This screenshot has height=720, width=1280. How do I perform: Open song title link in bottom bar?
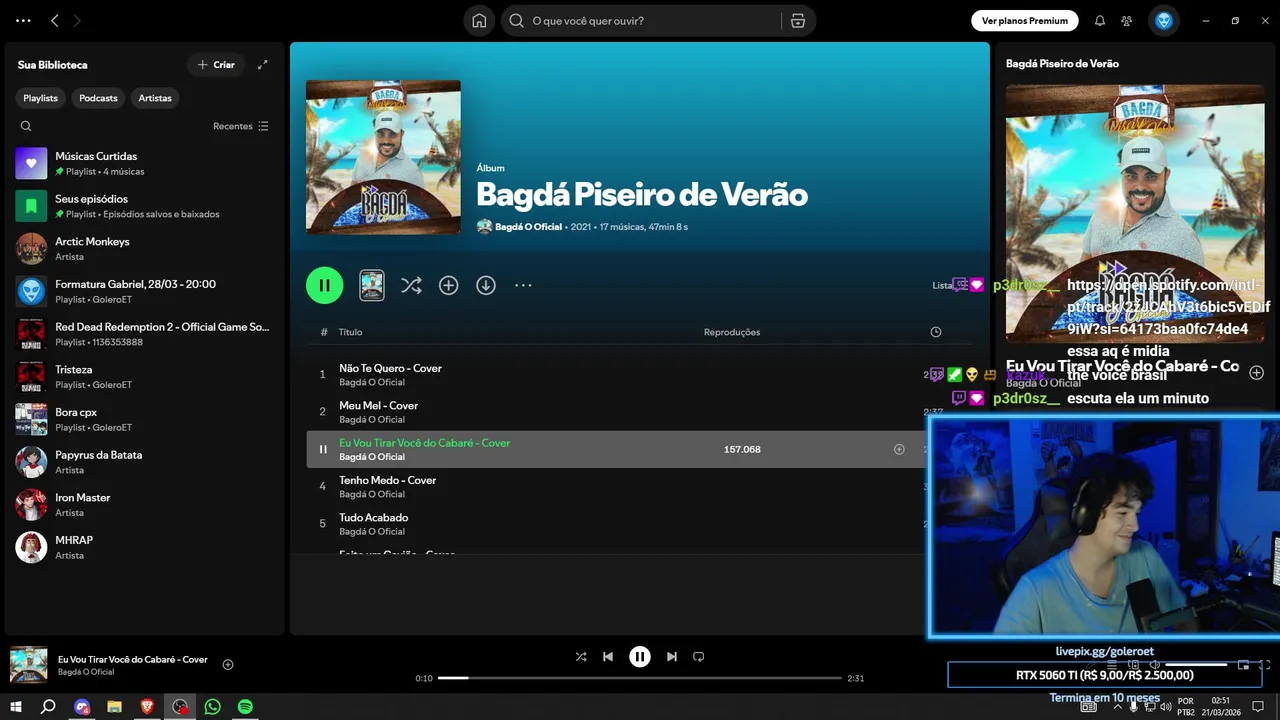click(x=133, y=660)
